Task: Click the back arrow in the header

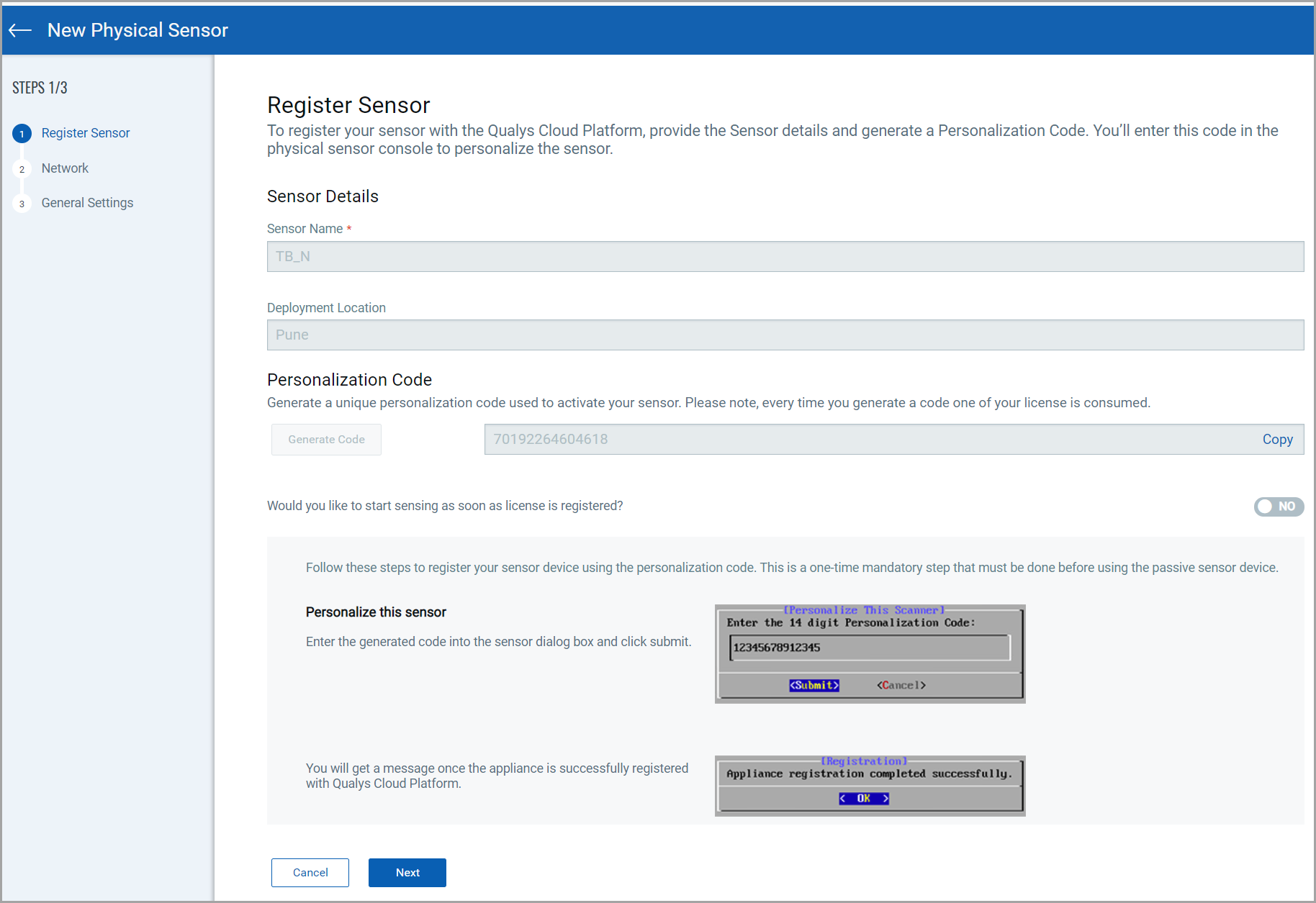Action: [19, 30]
